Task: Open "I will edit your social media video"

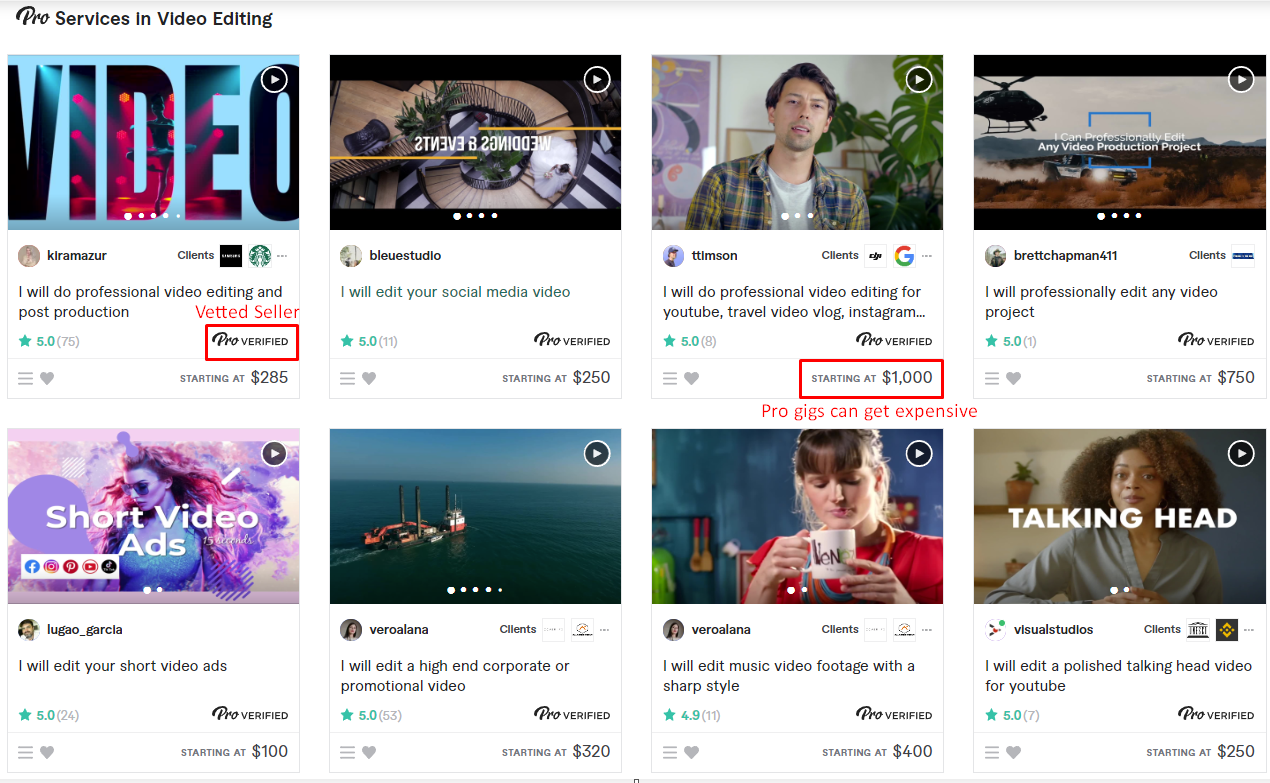Action: [455, 292]
